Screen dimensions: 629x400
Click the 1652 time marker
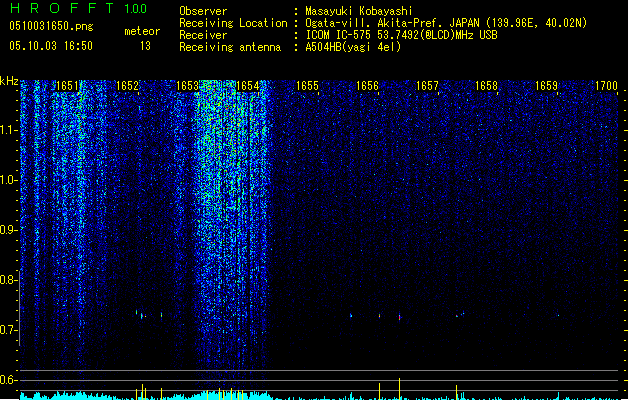[x=127, y=86]
